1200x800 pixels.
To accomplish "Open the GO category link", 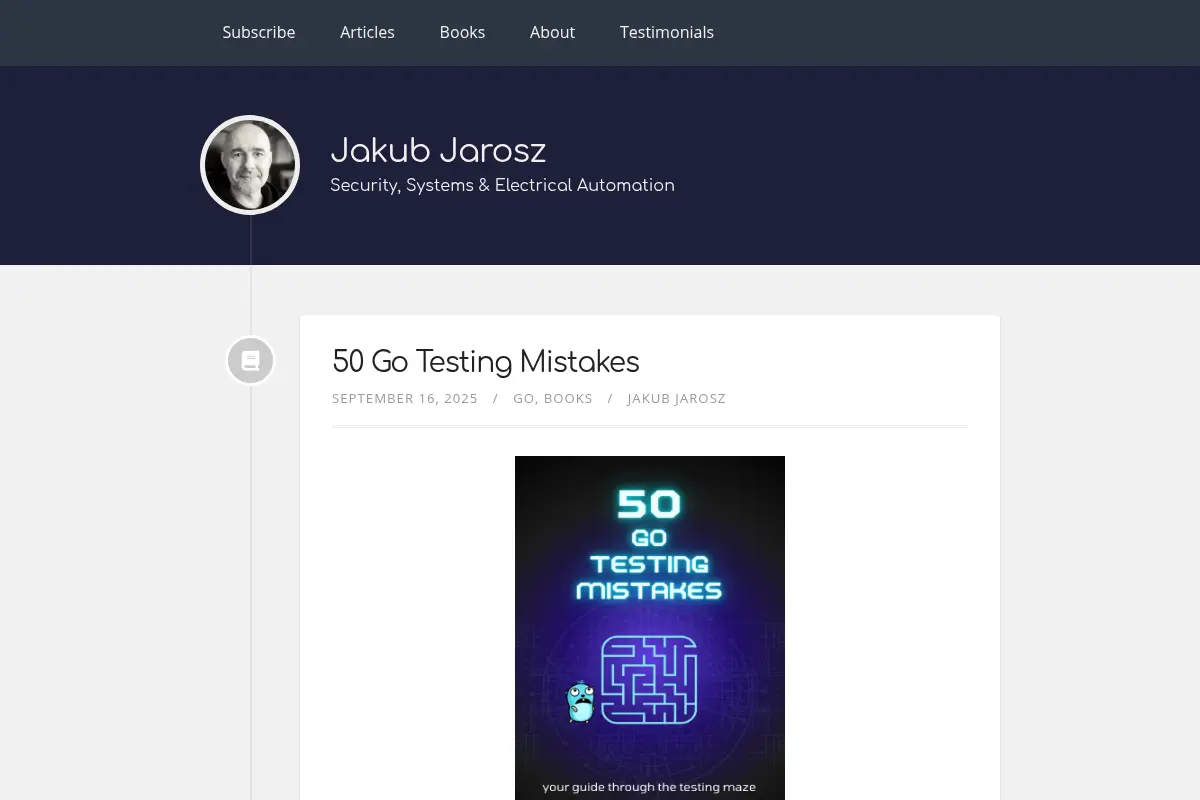I will coord(523,398).
